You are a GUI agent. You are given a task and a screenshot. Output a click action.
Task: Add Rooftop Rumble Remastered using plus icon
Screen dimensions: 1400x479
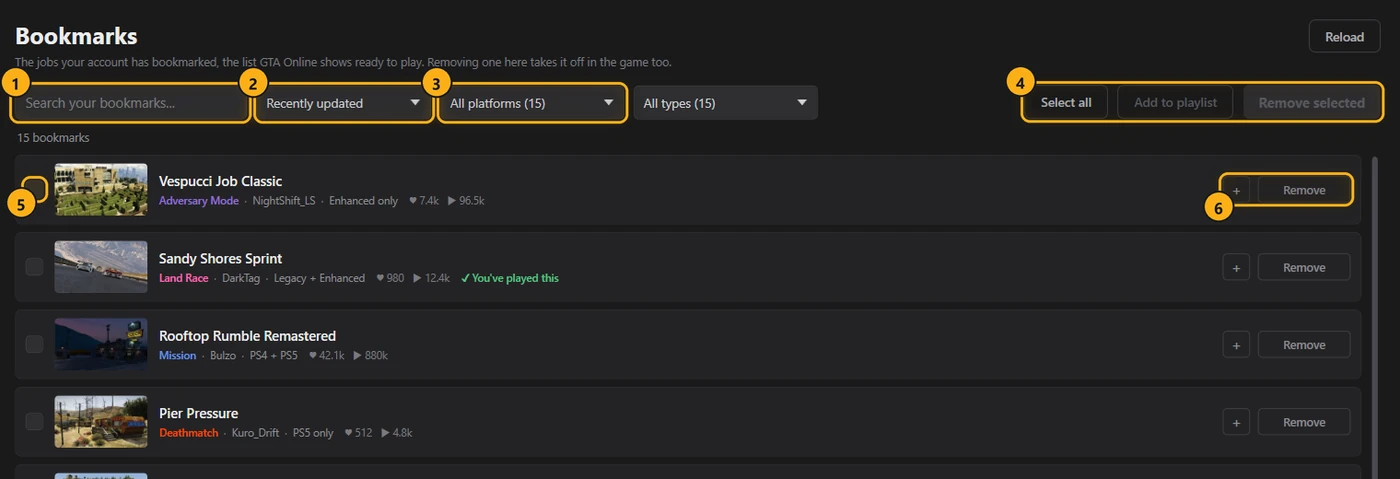pyautogui.click(x=1236, y=344)
